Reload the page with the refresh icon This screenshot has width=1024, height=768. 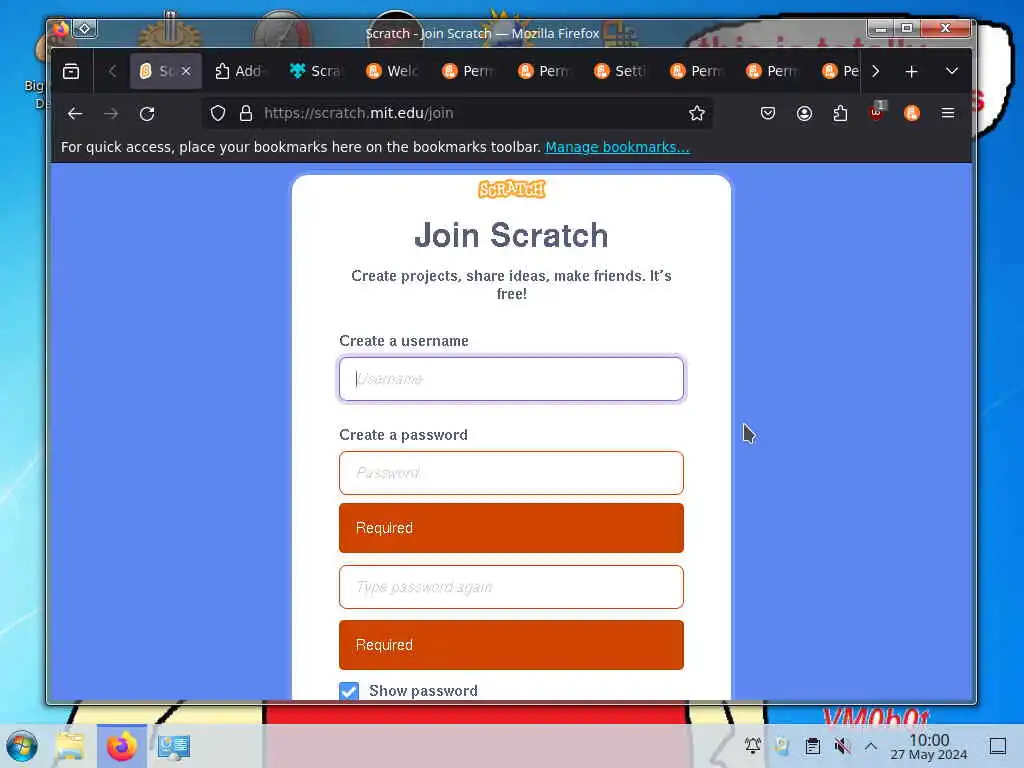click(x=147, y=114)
